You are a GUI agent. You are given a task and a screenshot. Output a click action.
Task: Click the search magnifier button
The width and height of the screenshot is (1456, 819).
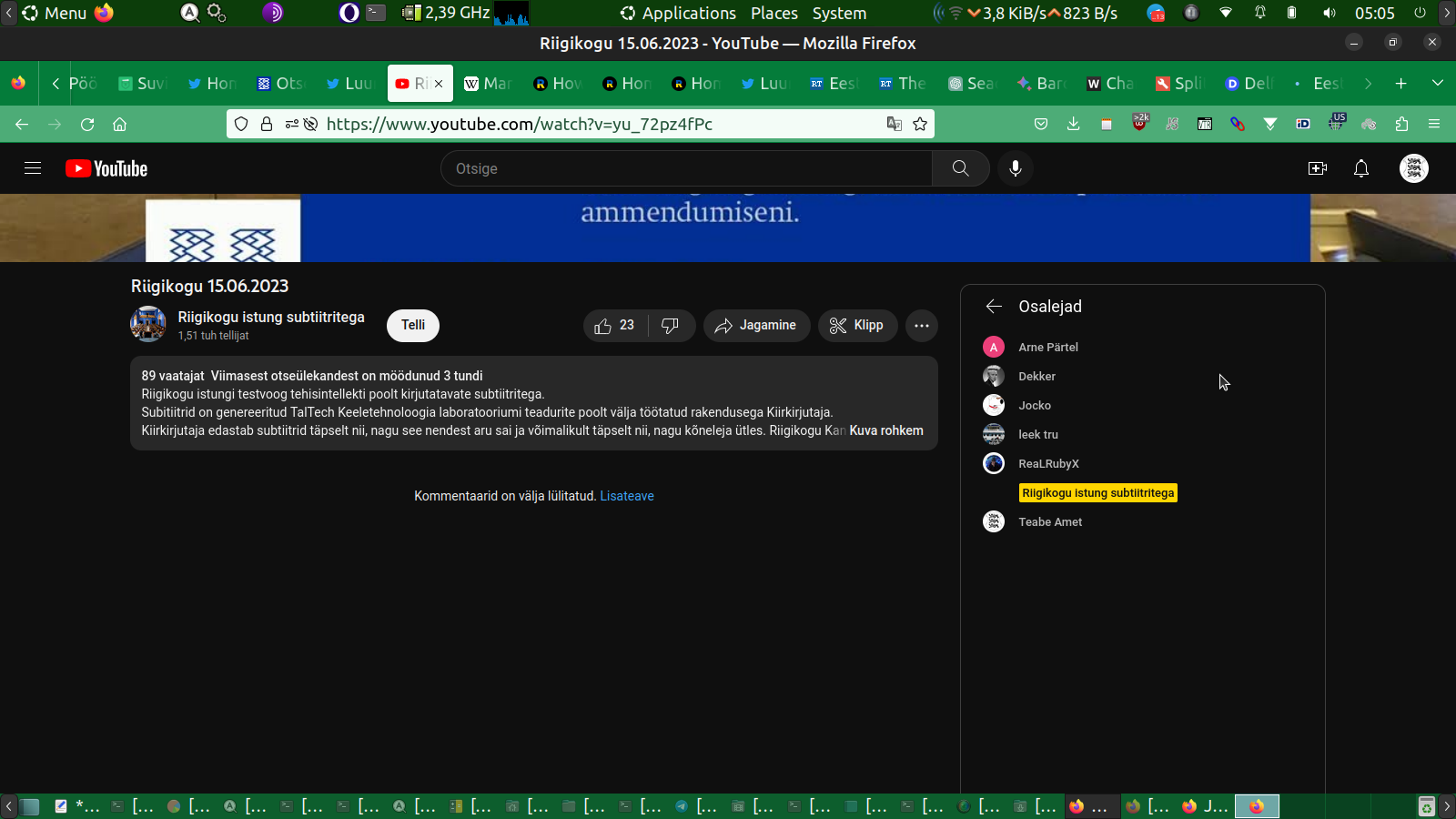960,168
